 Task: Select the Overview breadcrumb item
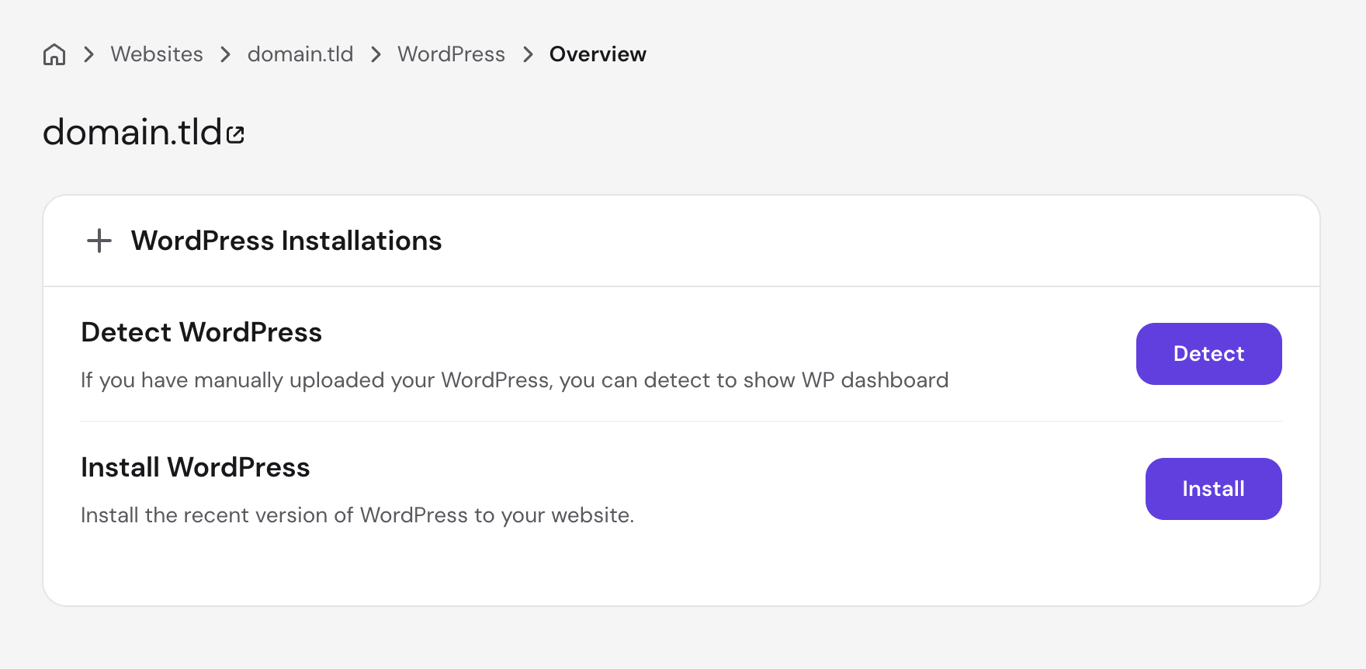(598, 54)
